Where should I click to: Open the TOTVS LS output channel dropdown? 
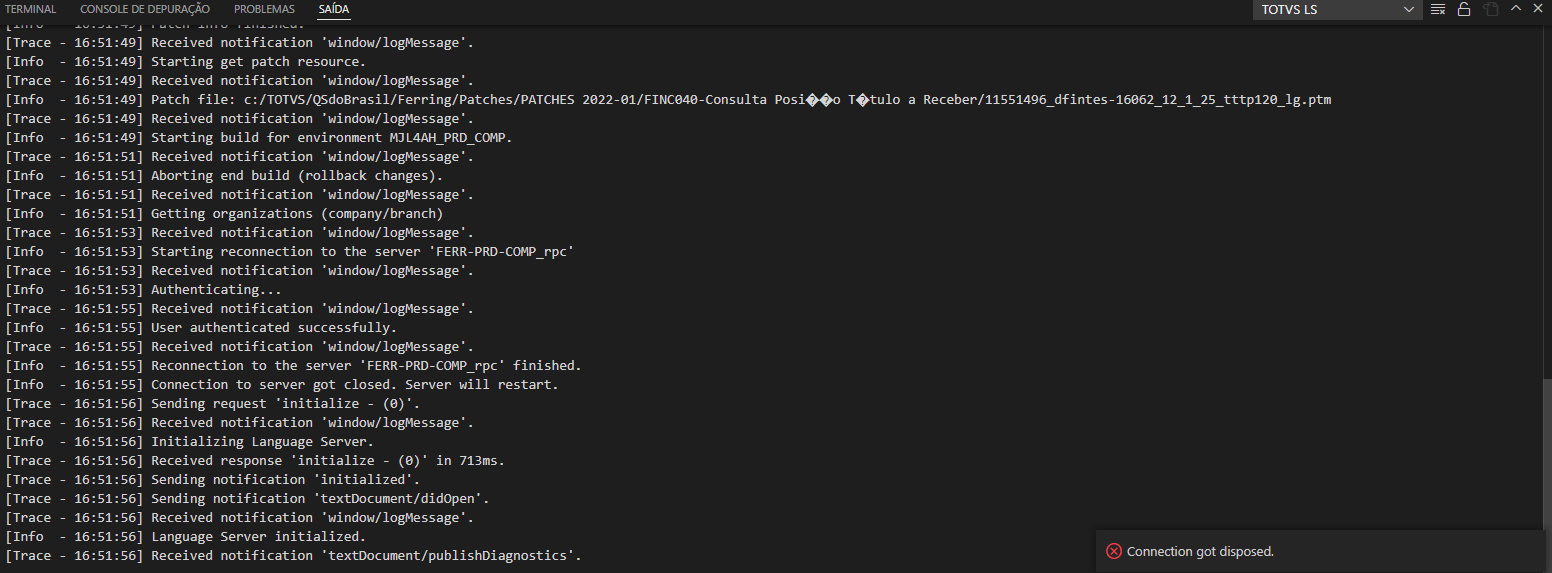point(1337,10)
